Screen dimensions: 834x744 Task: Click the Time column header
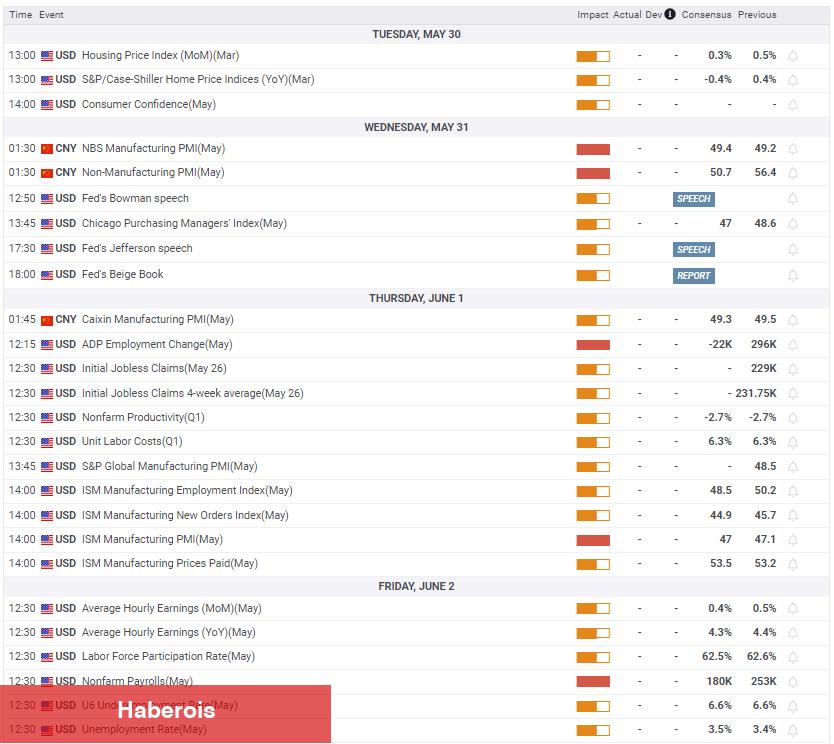click(21, 15)
